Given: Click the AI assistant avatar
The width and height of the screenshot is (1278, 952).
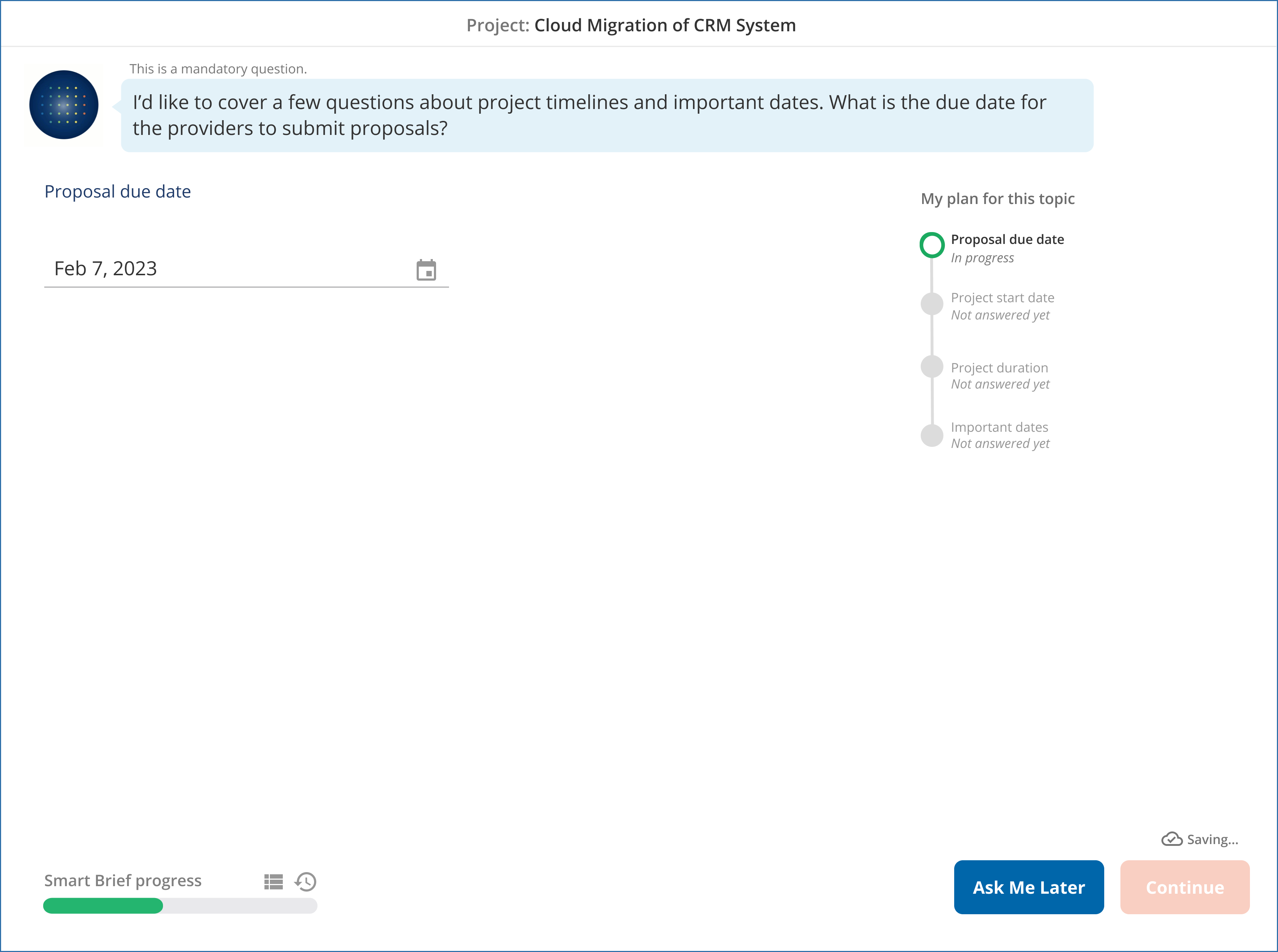Looking at the screenshot, I should click(63, 105).
